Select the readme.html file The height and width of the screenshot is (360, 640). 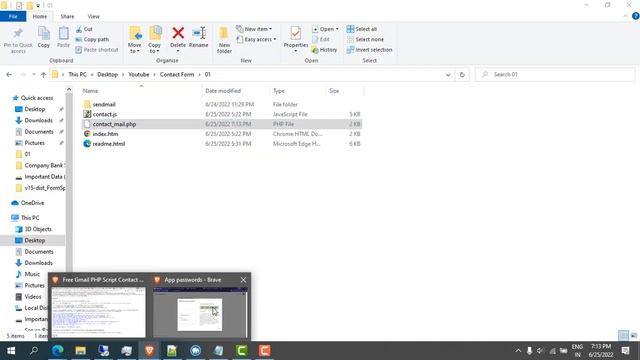(109, 143)
